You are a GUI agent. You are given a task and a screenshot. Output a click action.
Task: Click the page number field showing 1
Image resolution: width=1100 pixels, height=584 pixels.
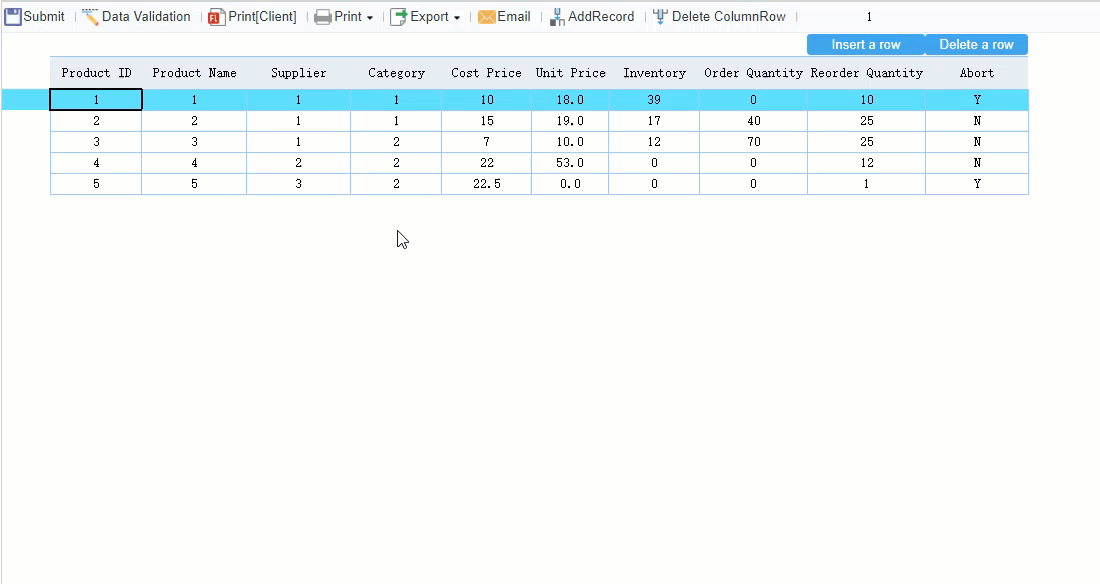click(868, 16)
